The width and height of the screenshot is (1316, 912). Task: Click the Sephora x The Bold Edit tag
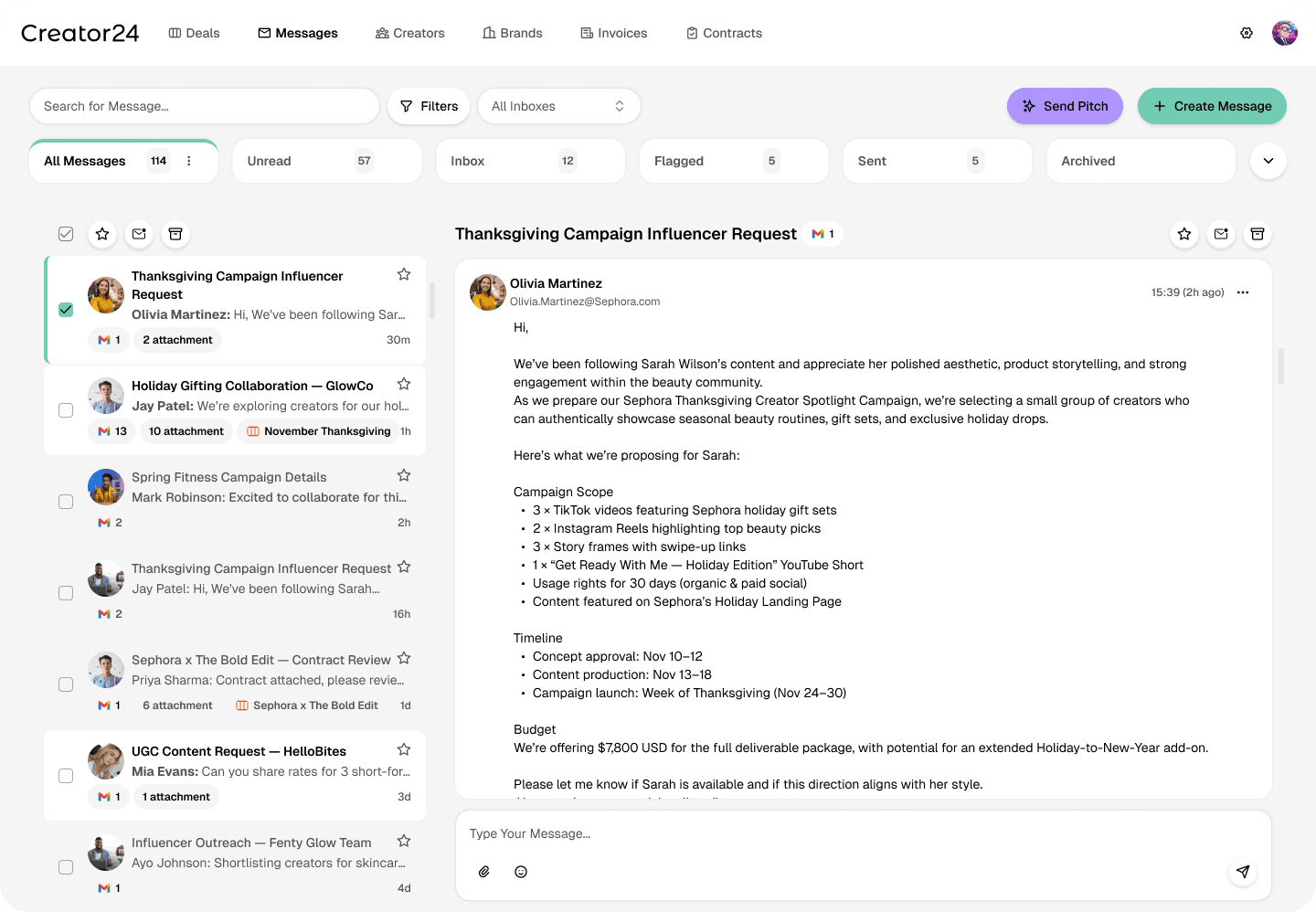coord(307,705)
